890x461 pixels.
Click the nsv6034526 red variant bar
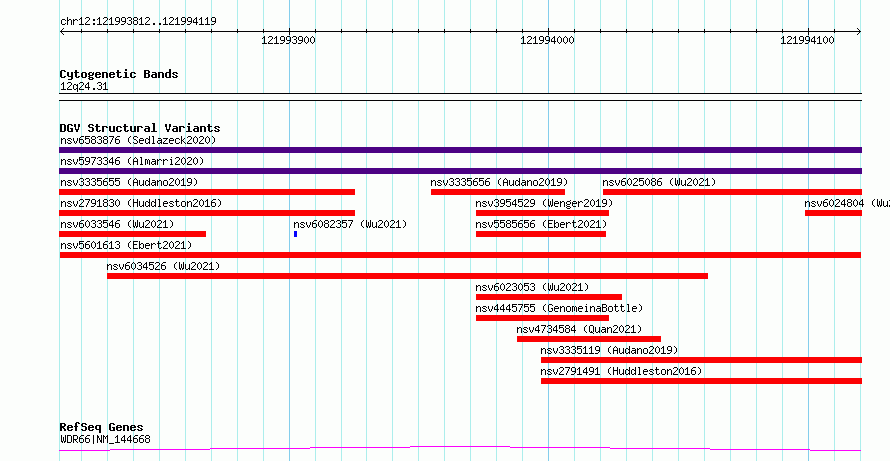(408, 276)
